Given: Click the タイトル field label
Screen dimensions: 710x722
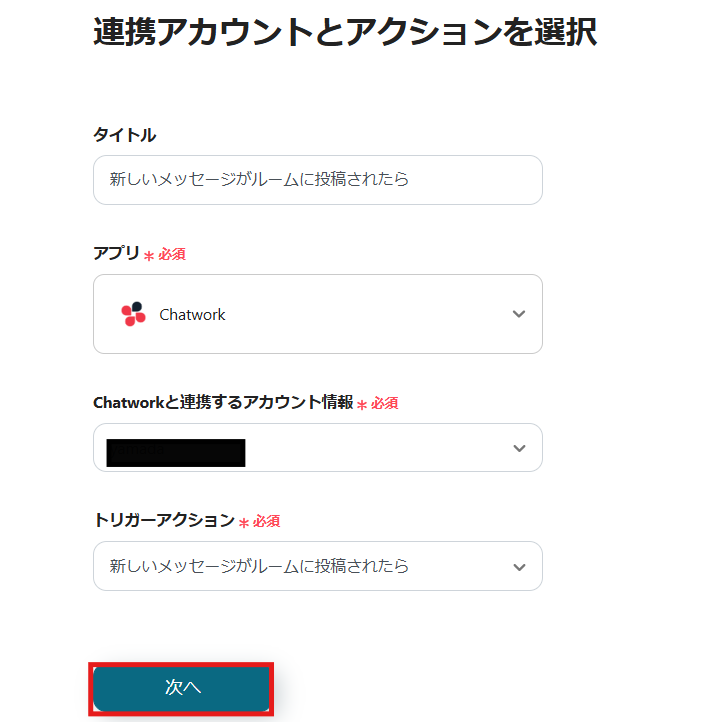Looking at the screenshot, I should click(x=125, y=134).
